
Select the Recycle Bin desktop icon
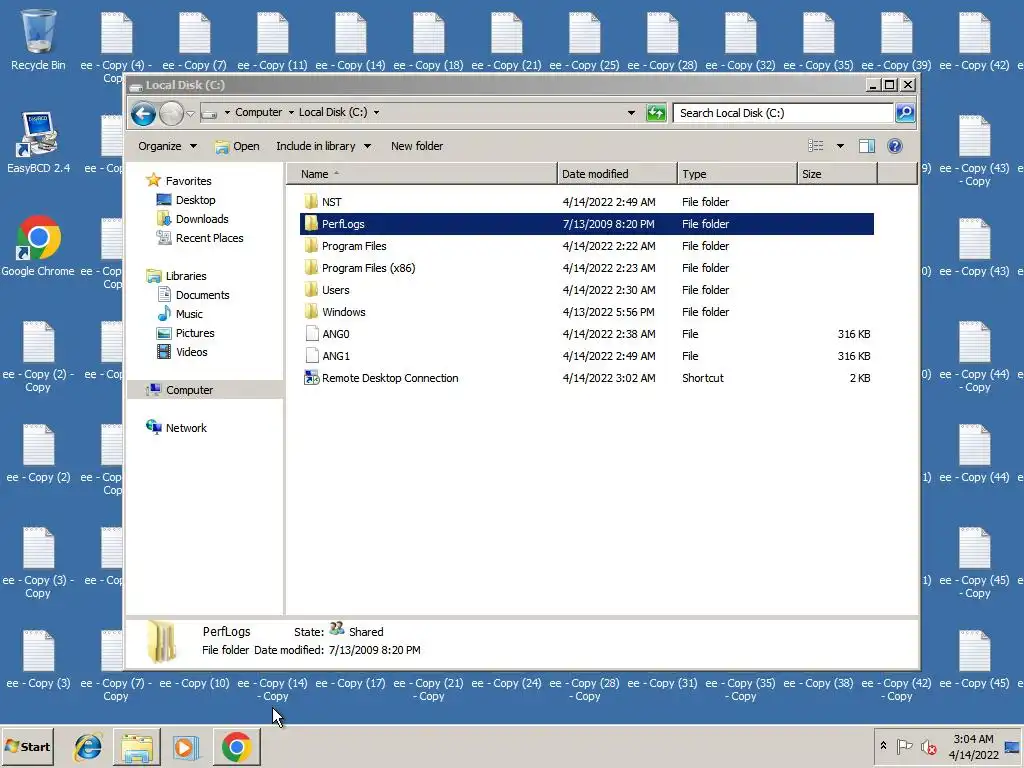pos(38,40)
